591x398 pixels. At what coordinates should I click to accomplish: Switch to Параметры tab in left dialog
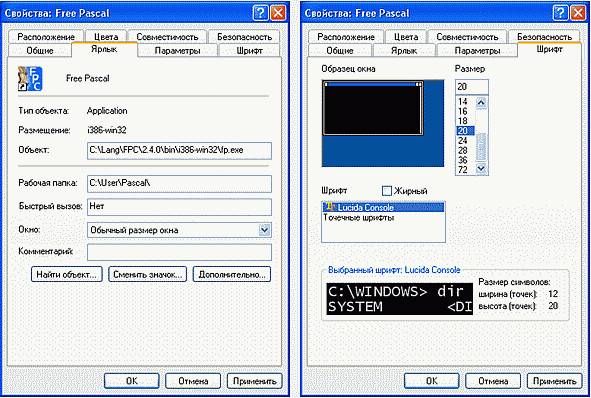(178, 51)
